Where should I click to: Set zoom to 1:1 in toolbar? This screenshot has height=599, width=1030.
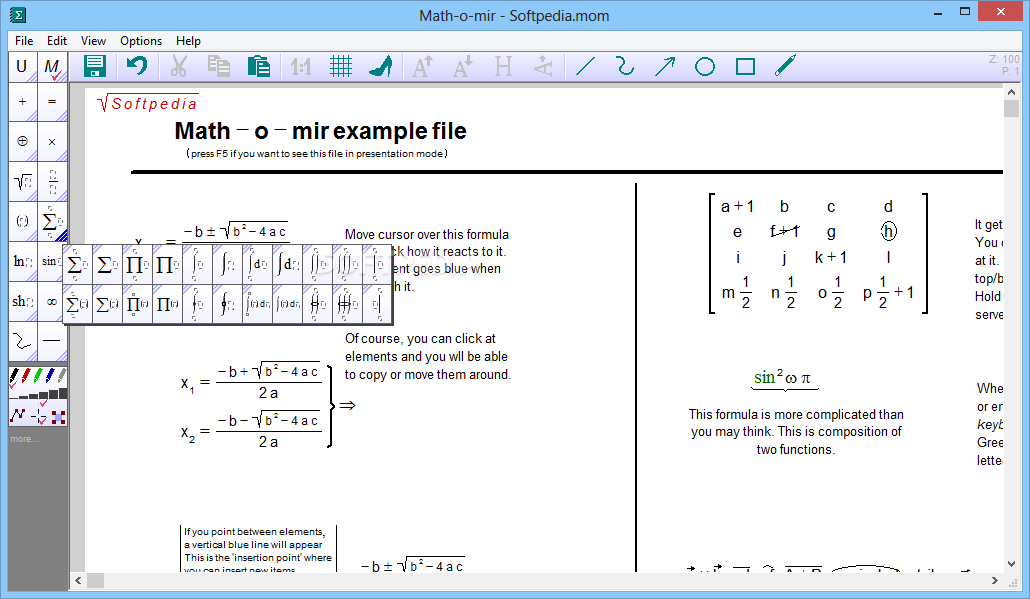pyautogui.click(x=300, y=66)
